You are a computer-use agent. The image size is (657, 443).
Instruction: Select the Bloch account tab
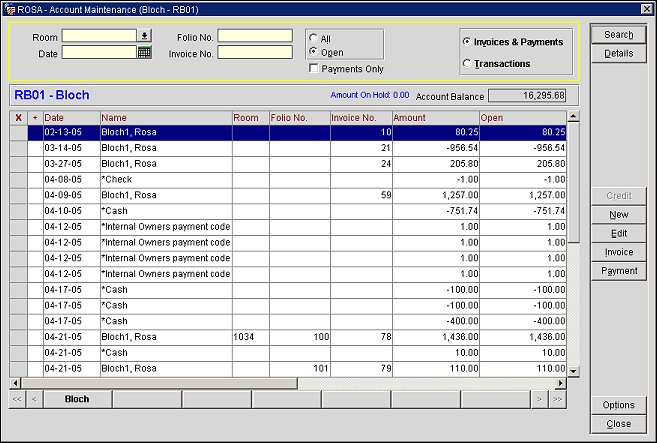77,399
